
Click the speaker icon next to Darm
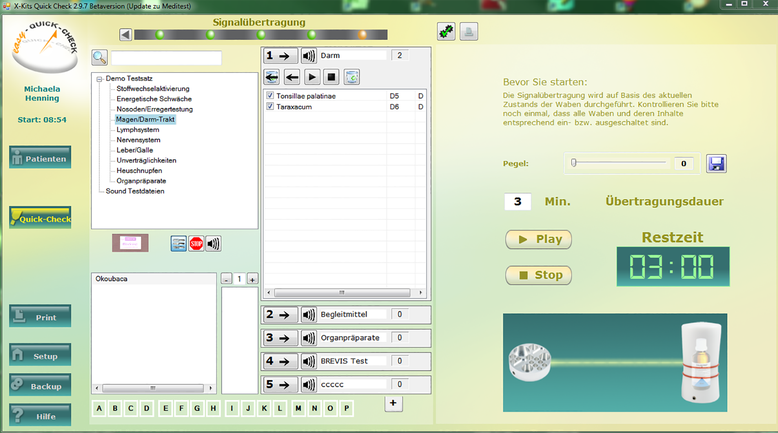pyautogui.click(x=308, y=56)
